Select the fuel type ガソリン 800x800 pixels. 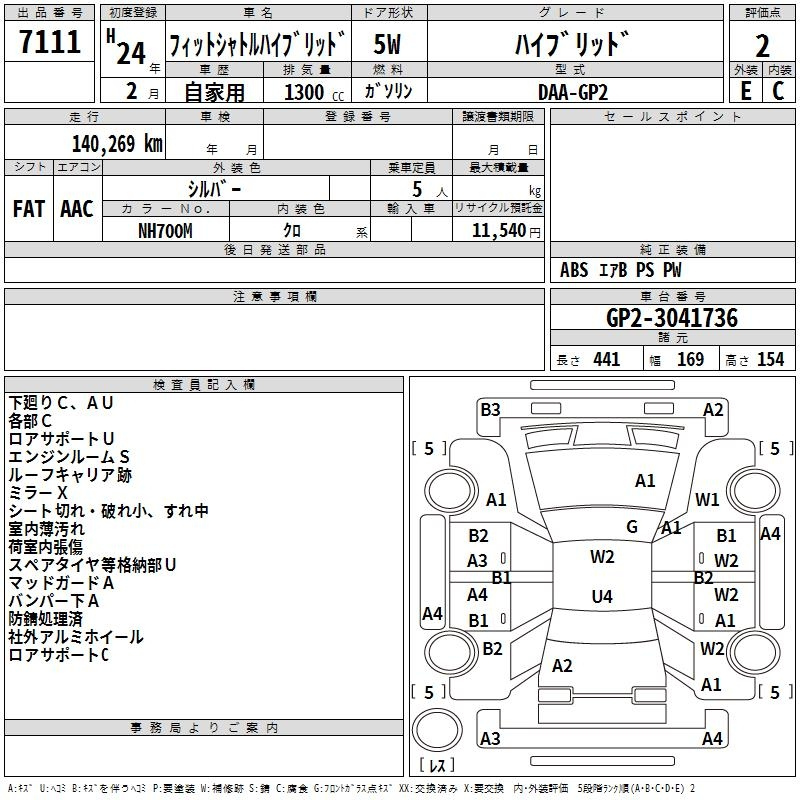(x=388, y=91)
